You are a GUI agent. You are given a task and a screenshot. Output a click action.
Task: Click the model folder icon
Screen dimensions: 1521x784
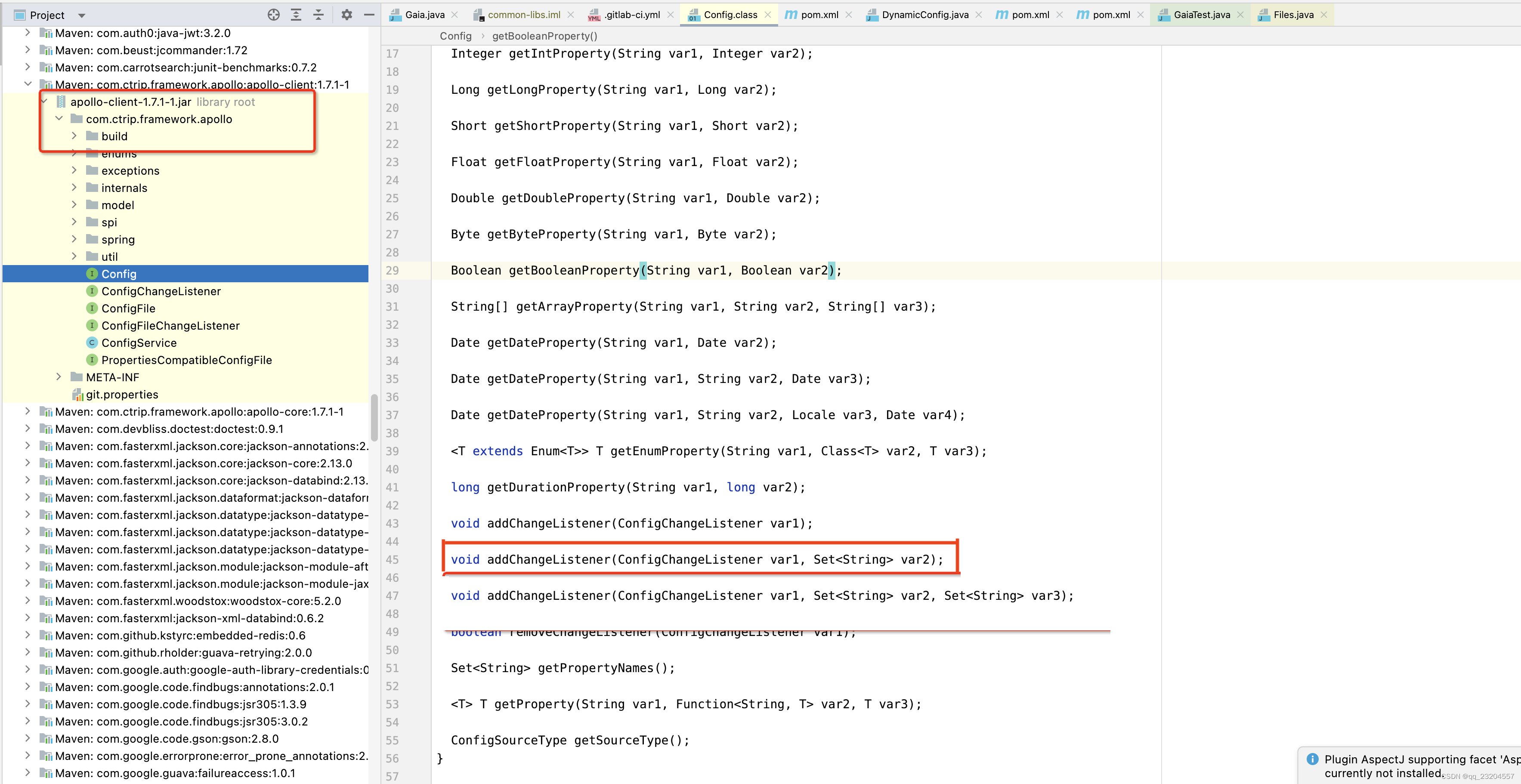click(92, 205)
